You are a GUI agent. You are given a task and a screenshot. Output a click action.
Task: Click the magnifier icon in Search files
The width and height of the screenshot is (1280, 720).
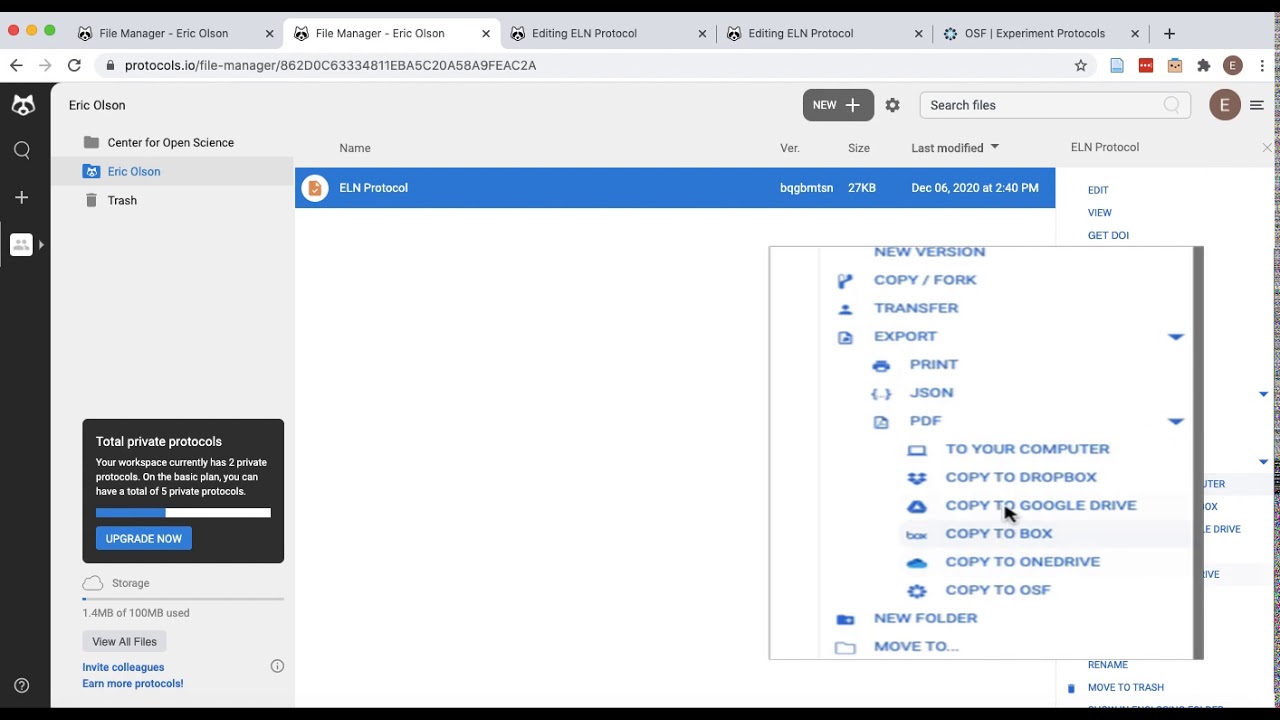(x=1172, y=105)
